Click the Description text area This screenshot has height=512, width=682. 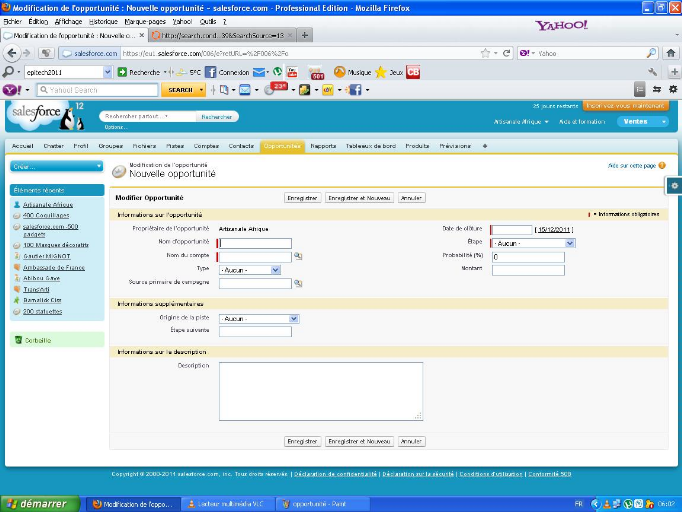[x=321, y=391]
